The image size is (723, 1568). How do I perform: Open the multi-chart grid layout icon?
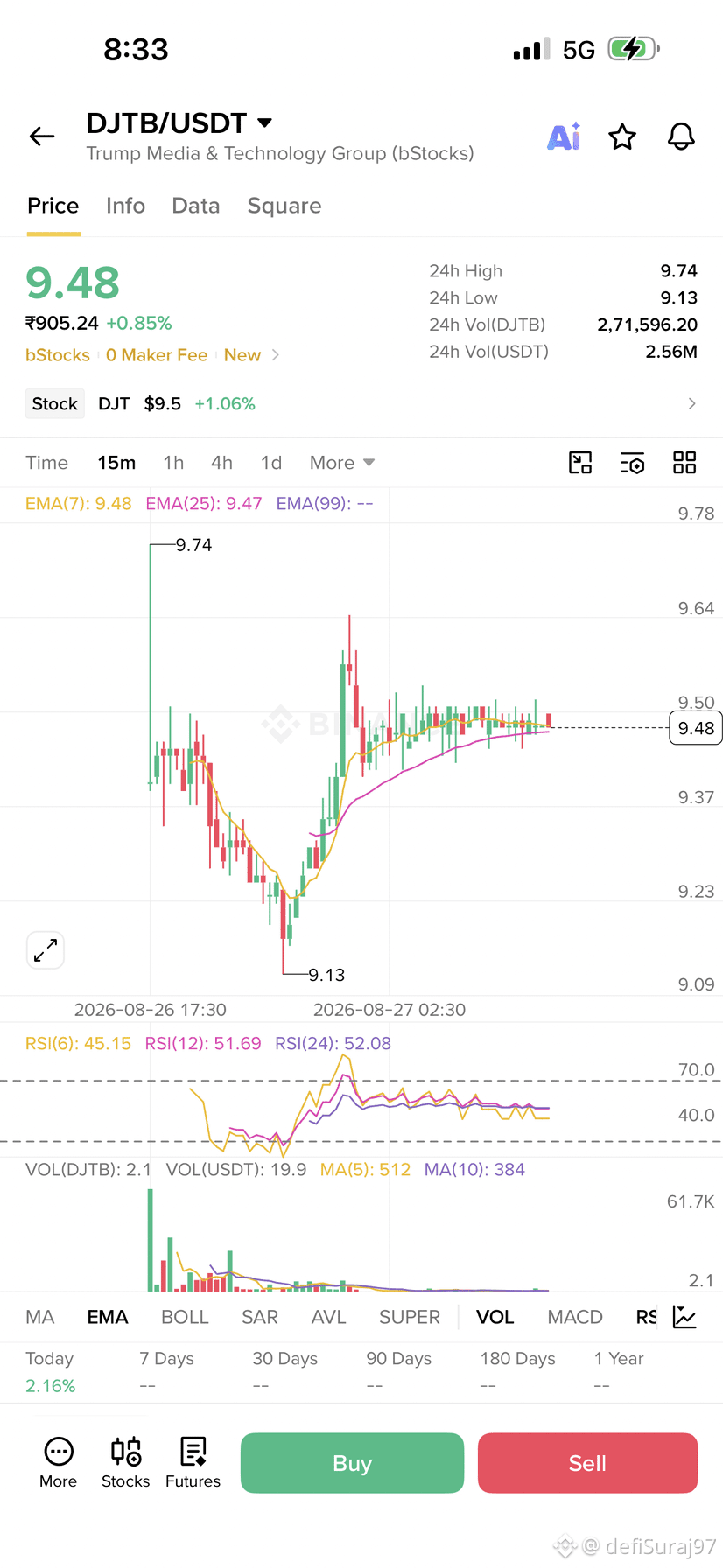684,463
